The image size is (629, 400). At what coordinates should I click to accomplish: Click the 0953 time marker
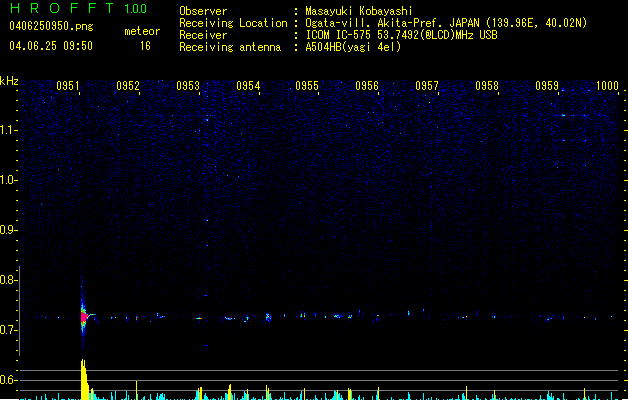coord(188,86)
